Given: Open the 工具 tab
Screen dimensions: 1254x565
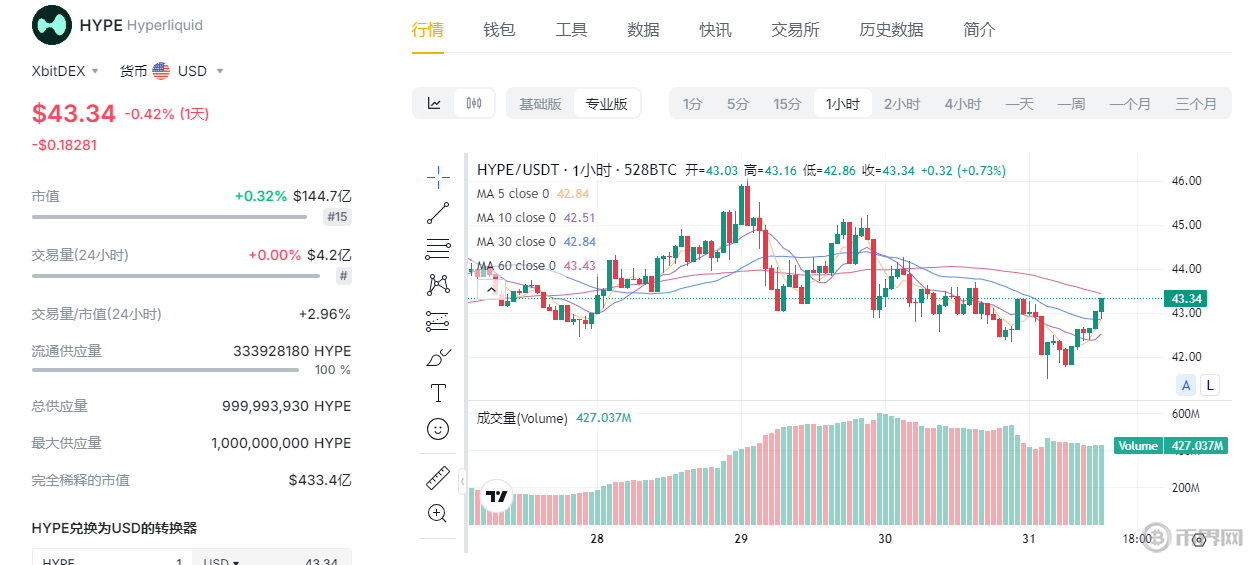Looking at the screenshot, I should coord(571,30).
